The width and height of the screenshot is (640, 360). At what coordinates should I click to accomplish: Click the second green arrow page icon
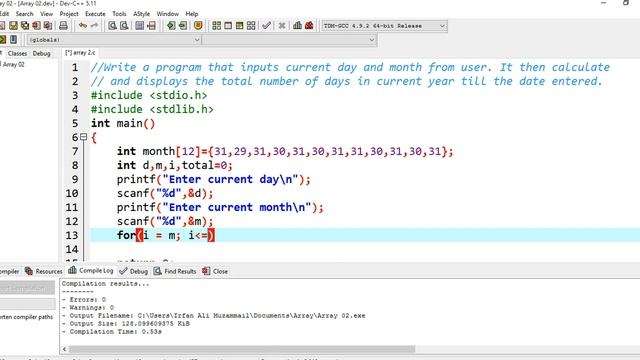[182, 26]
